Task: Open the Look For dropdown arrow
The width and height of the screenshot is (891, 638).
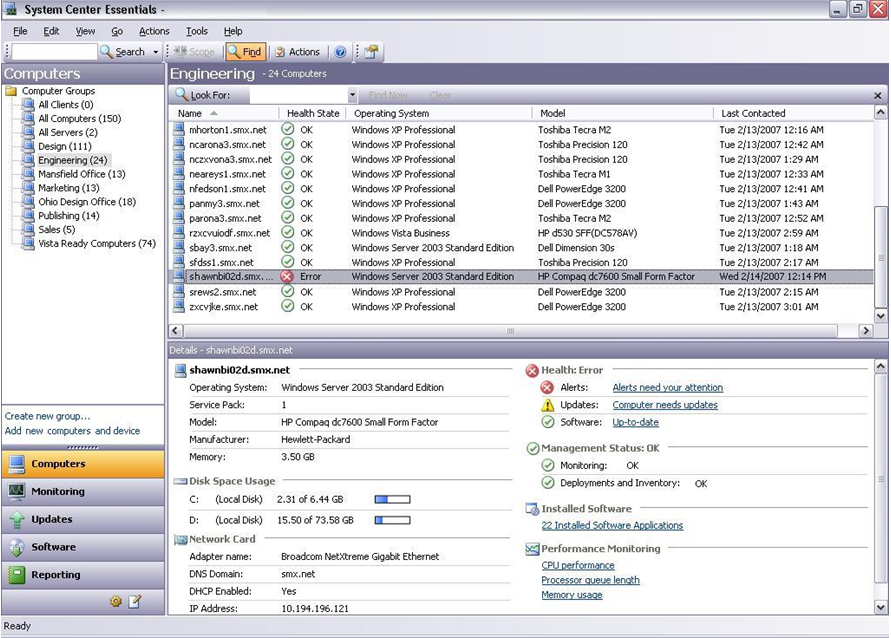Action: click(352, 95)
